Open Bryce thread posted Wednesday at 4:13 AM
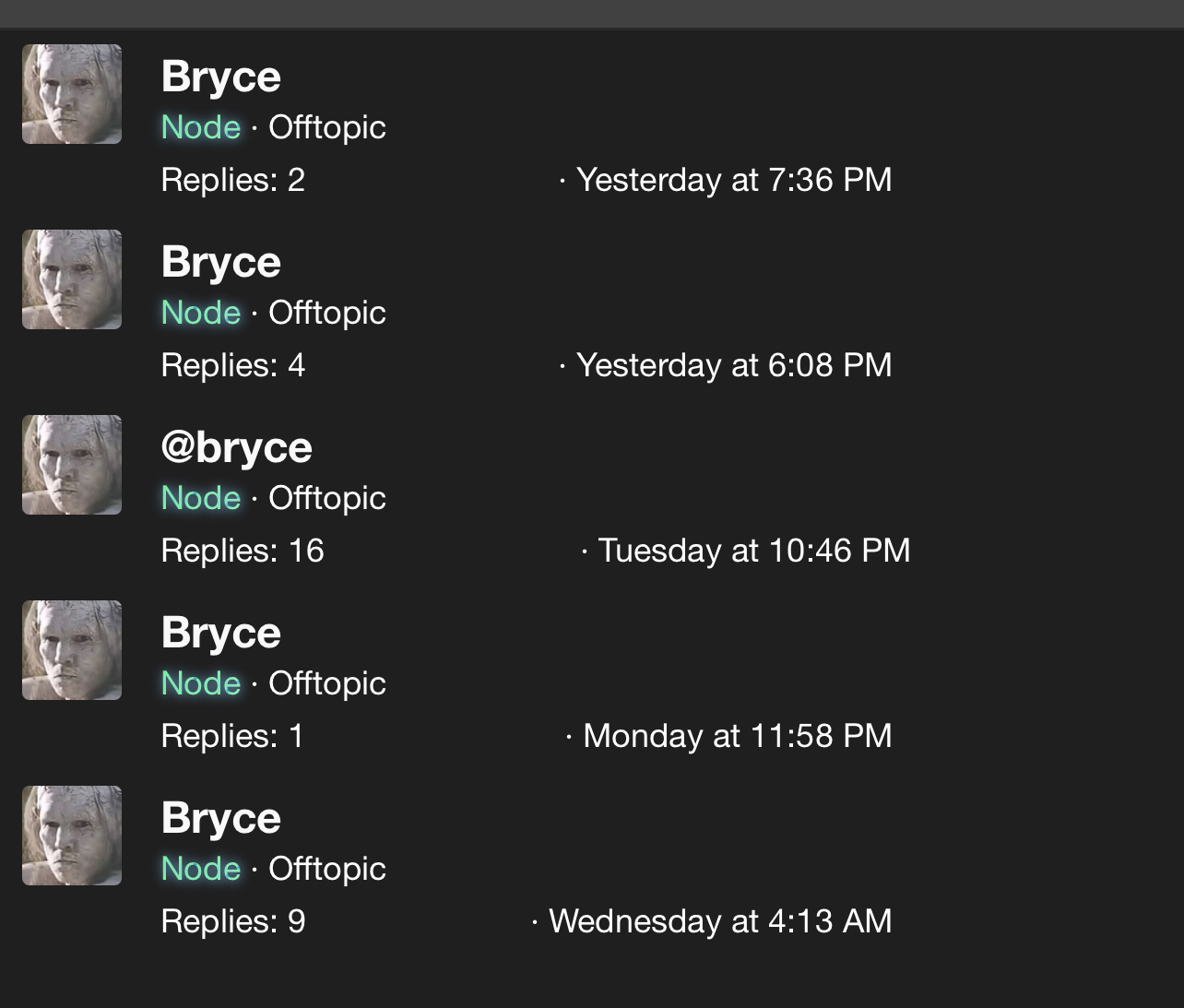The image size is (1184, 1008). click(220, 818)
